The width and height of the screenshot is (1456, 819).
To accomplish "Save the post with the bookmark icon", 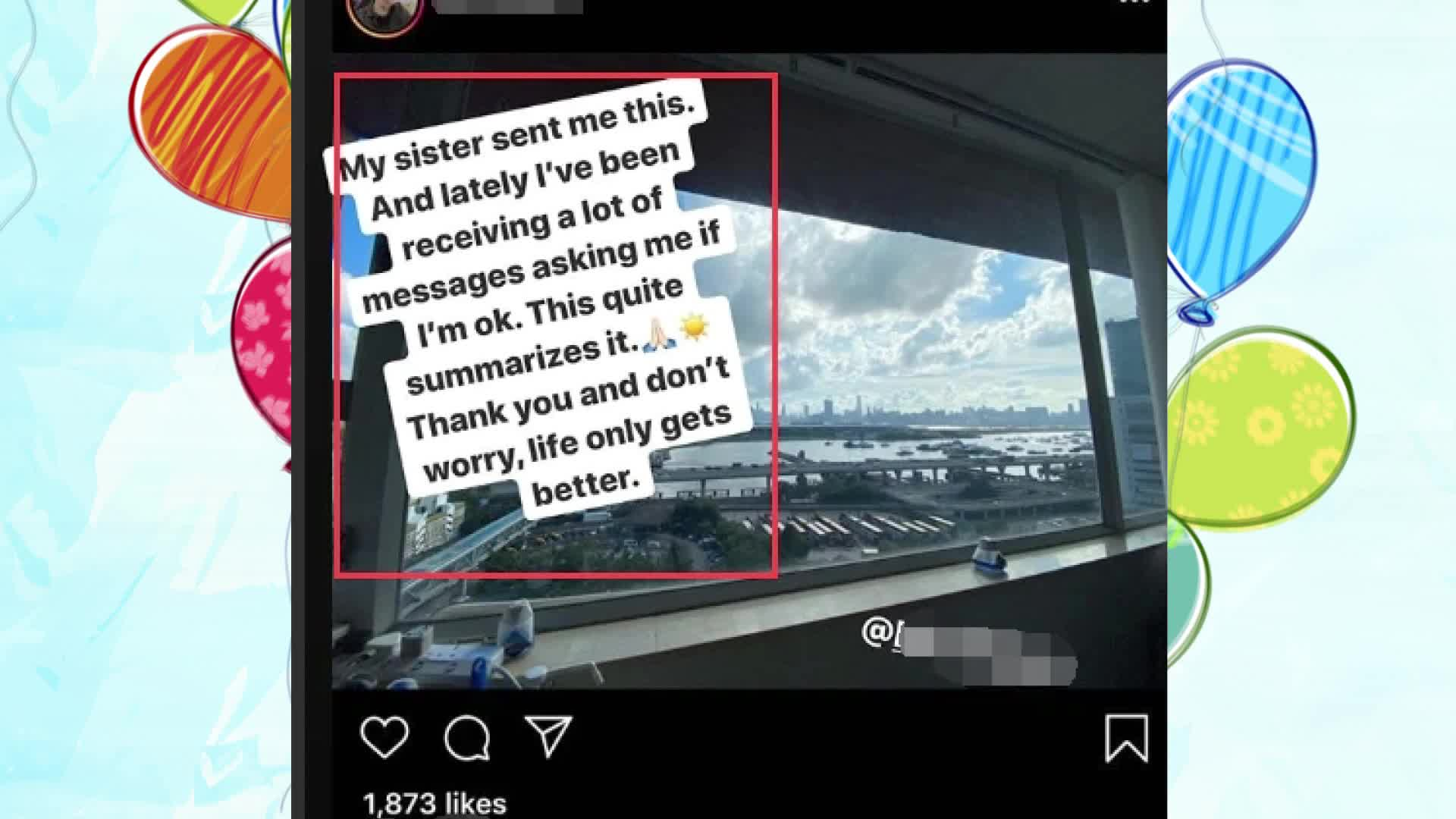I will click(1126, 738).
